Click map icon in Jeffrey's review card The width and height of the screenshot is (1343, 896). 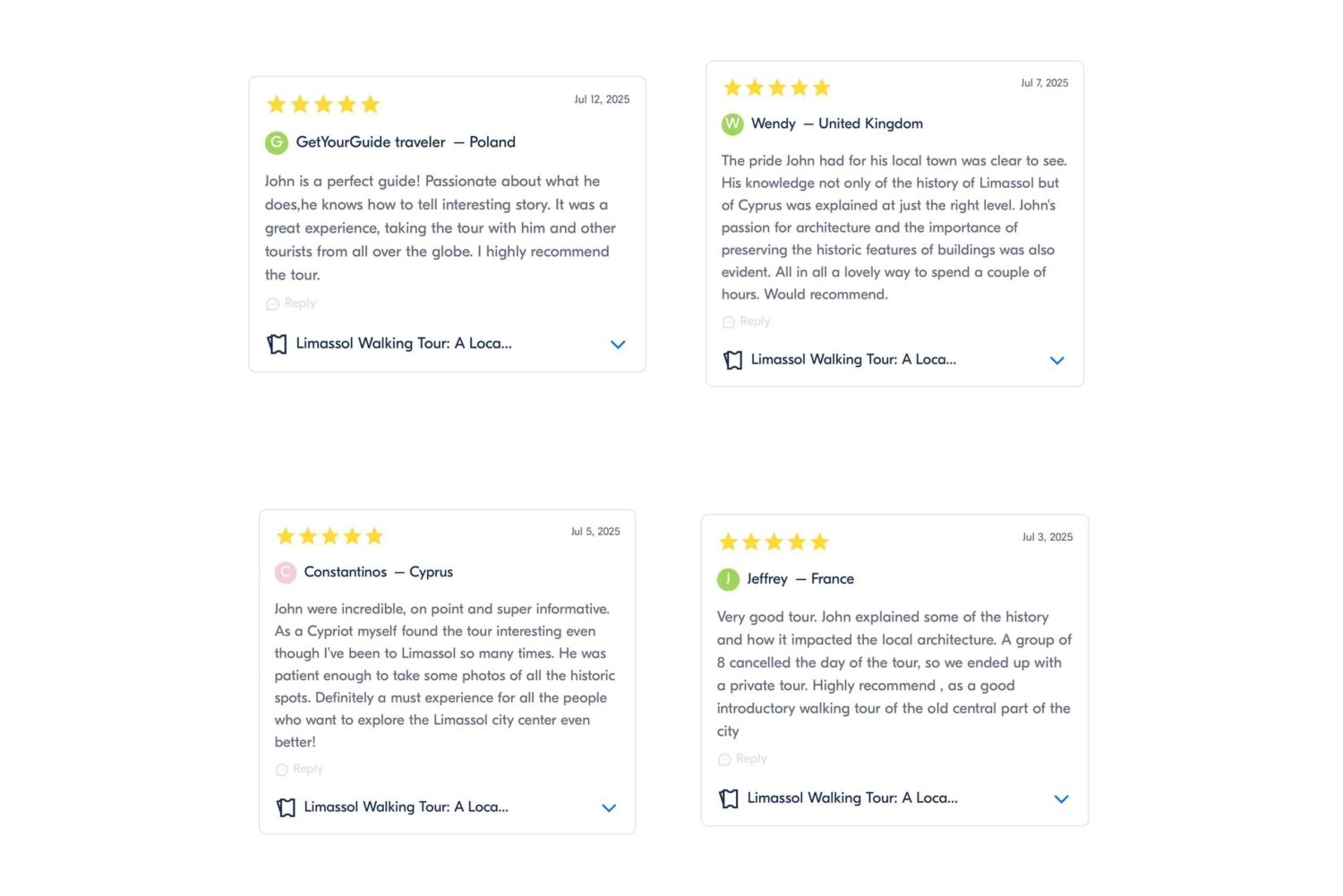click(x=730, y=798)
